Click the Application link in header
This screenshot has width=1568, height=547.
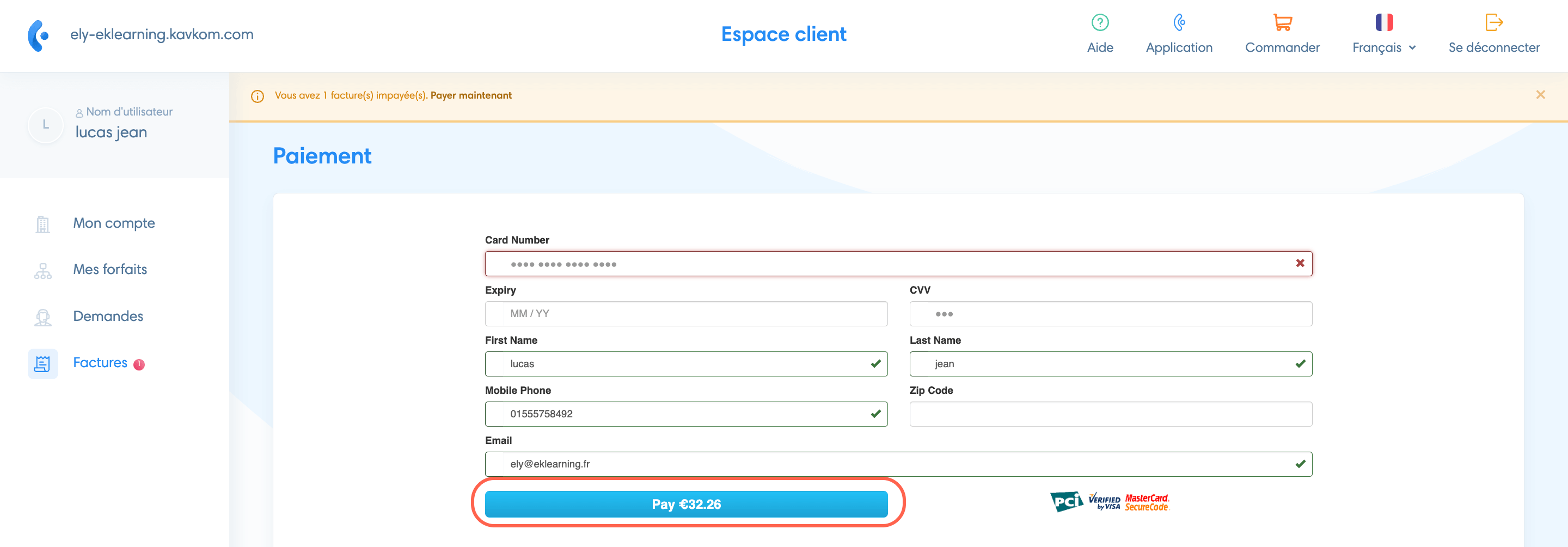(x=1179, y=47)
